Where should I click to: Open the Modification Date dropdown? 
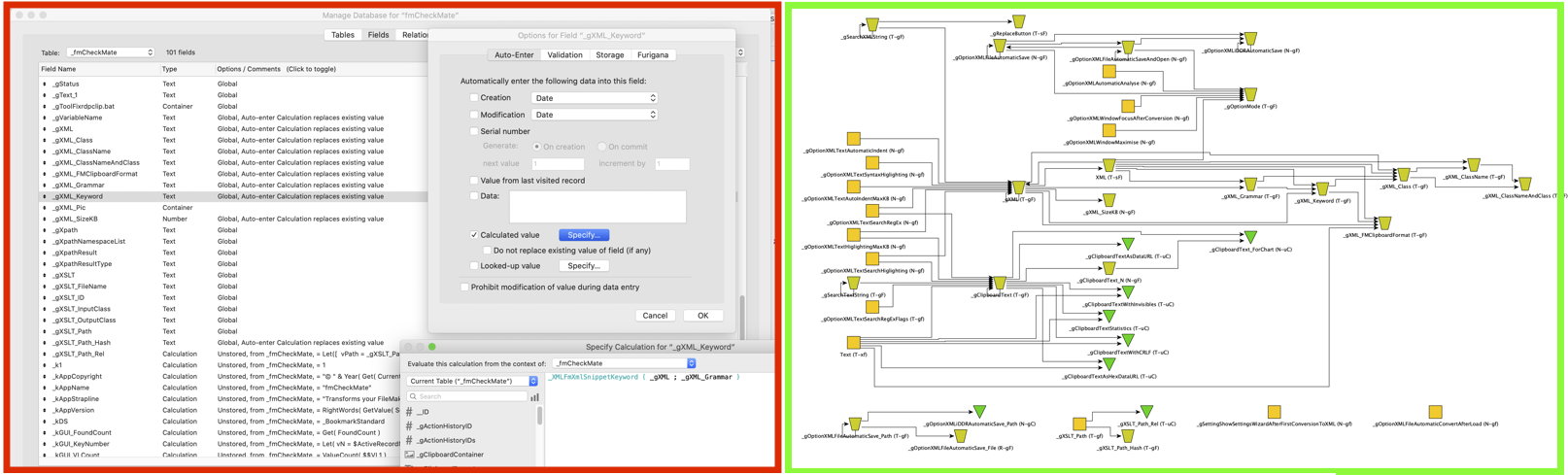pos(594,115)
